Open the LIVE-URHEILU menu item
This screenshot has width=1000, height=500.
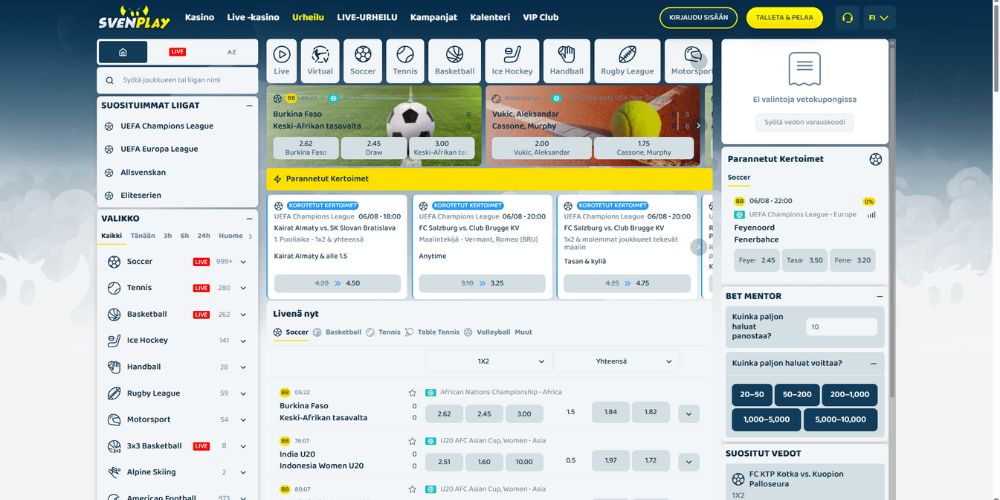[x=367, y=17]
